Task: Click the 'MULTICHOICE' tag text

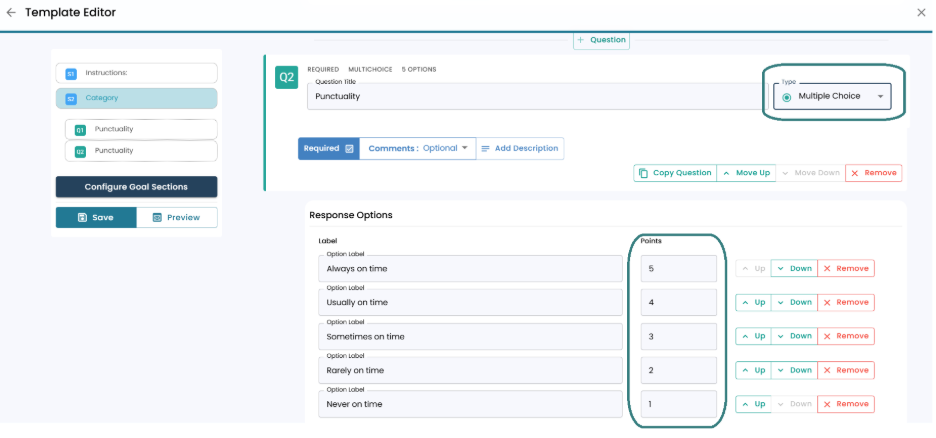Action: pyautogui.click(x=370, y=69)
